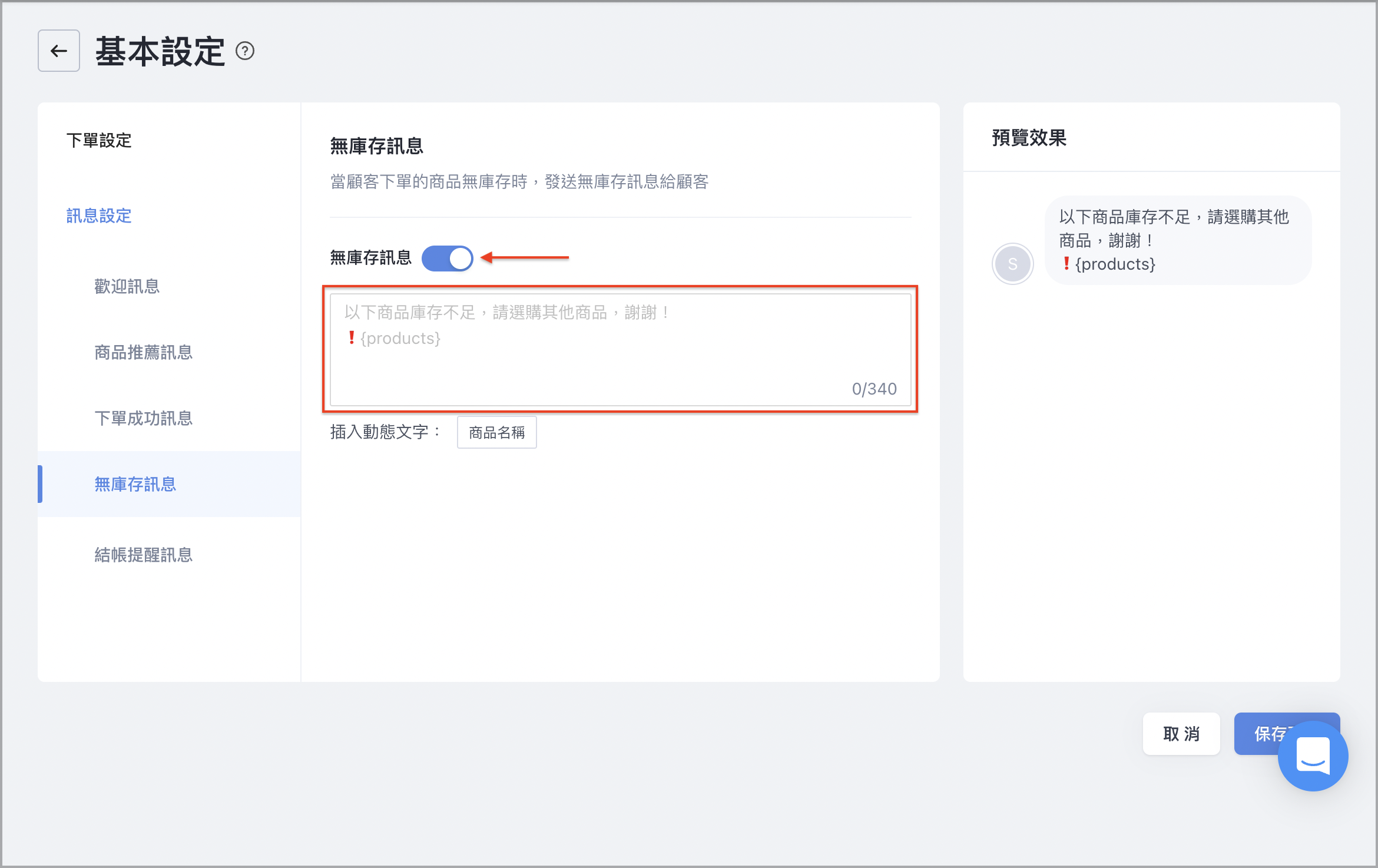The height and width of the screenshot is (868, 1378).
Task: Click the 保存 button
Action: (x=1266, y=734)
